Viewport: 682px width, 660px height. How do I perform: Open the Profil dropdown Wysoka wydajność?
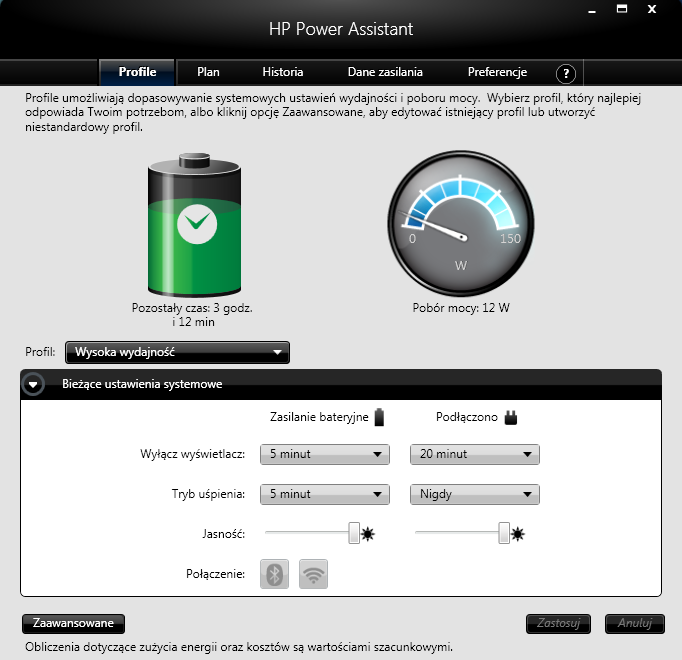coord(177,352)
